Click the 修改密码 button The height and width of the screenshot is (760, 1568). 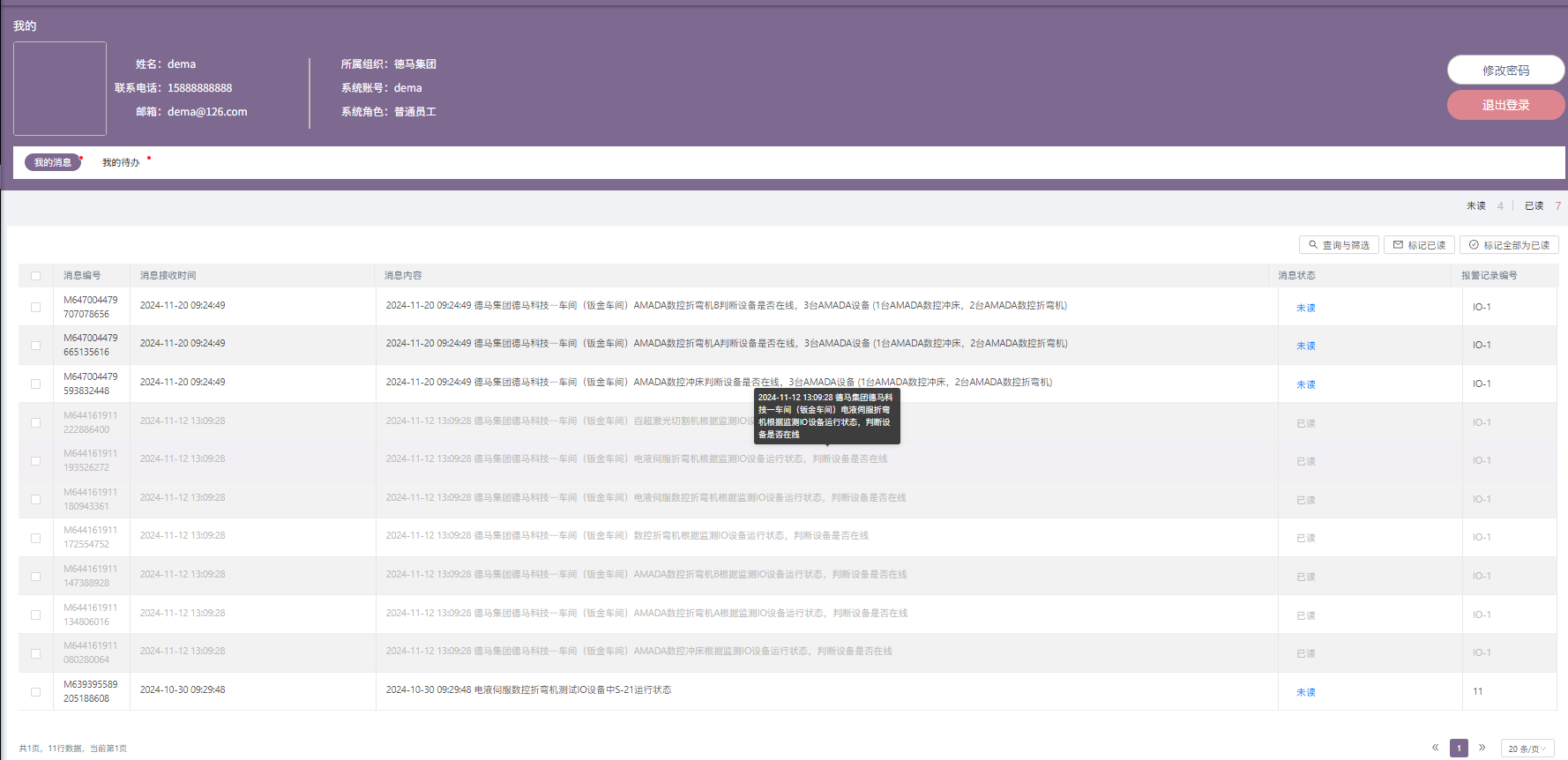[1505, 71]
